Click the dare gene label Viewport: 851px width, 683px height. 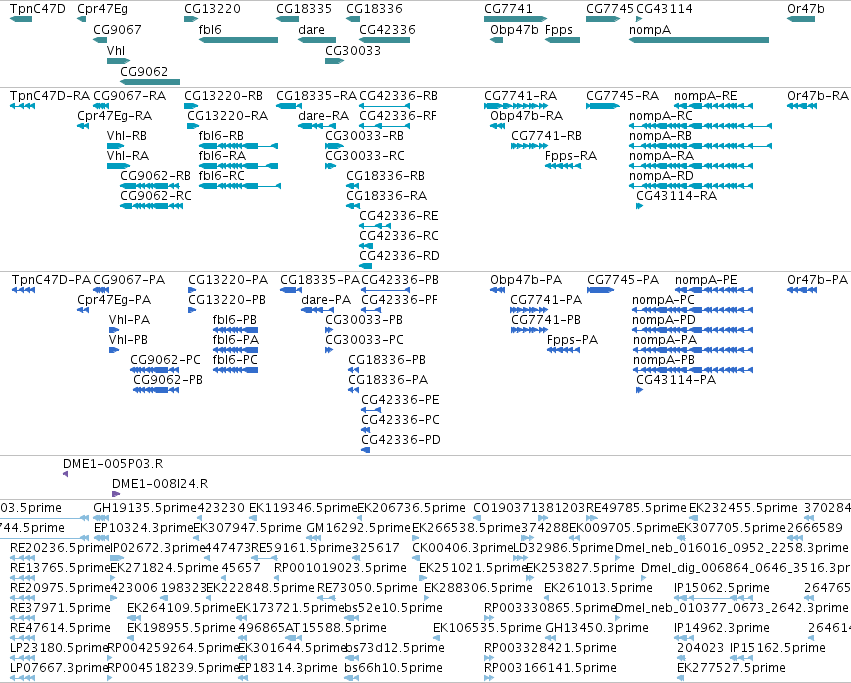point(312,29)
